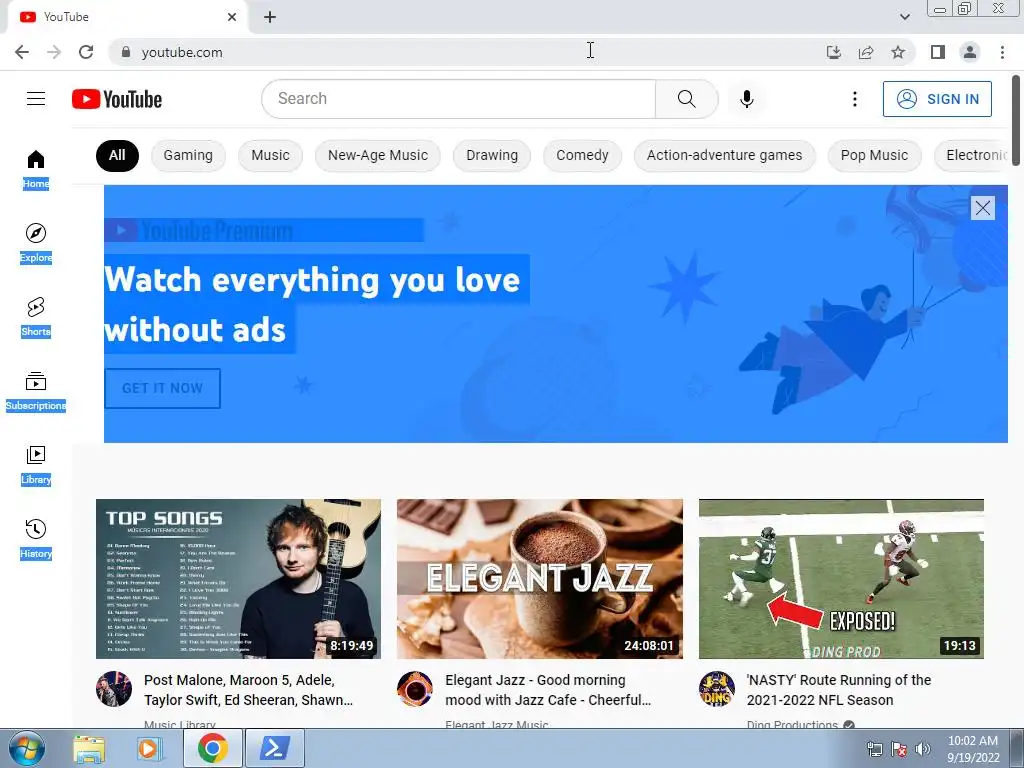1024x768 pixels.
Task: Select the New-Age Music chip
Action: (x=377, y=155)
